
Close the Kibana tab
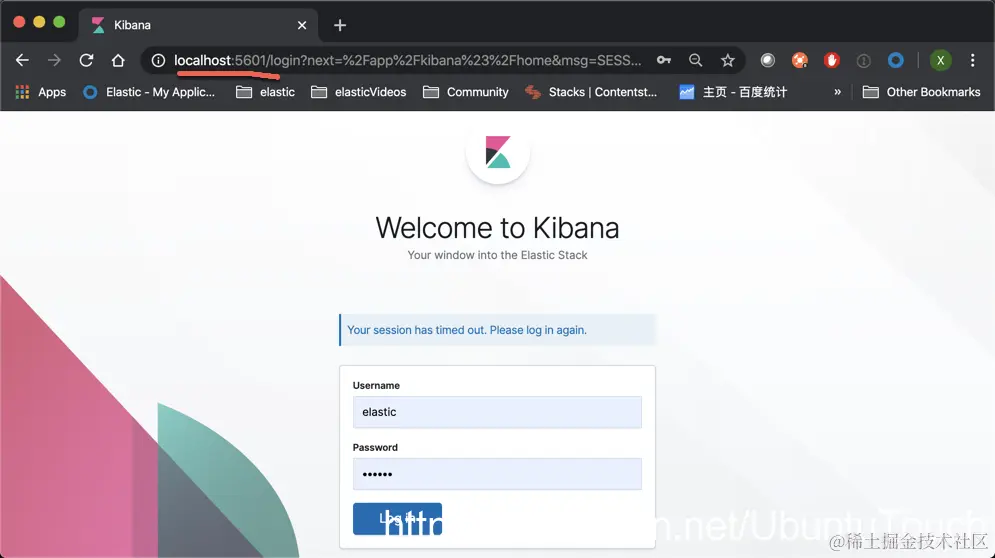pos(302,25)
